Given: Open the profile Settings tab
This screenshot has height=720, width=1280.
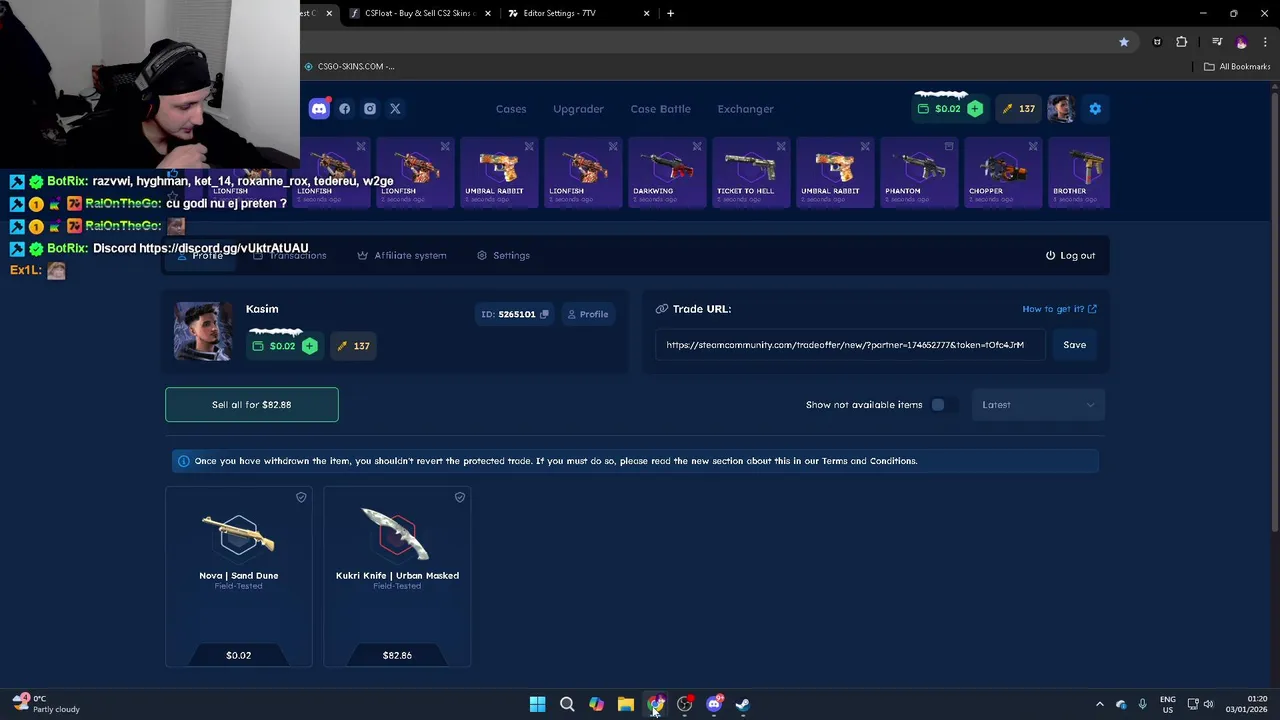Looking at the screenshot, I should pyautogui.click(x=503, y=255).
